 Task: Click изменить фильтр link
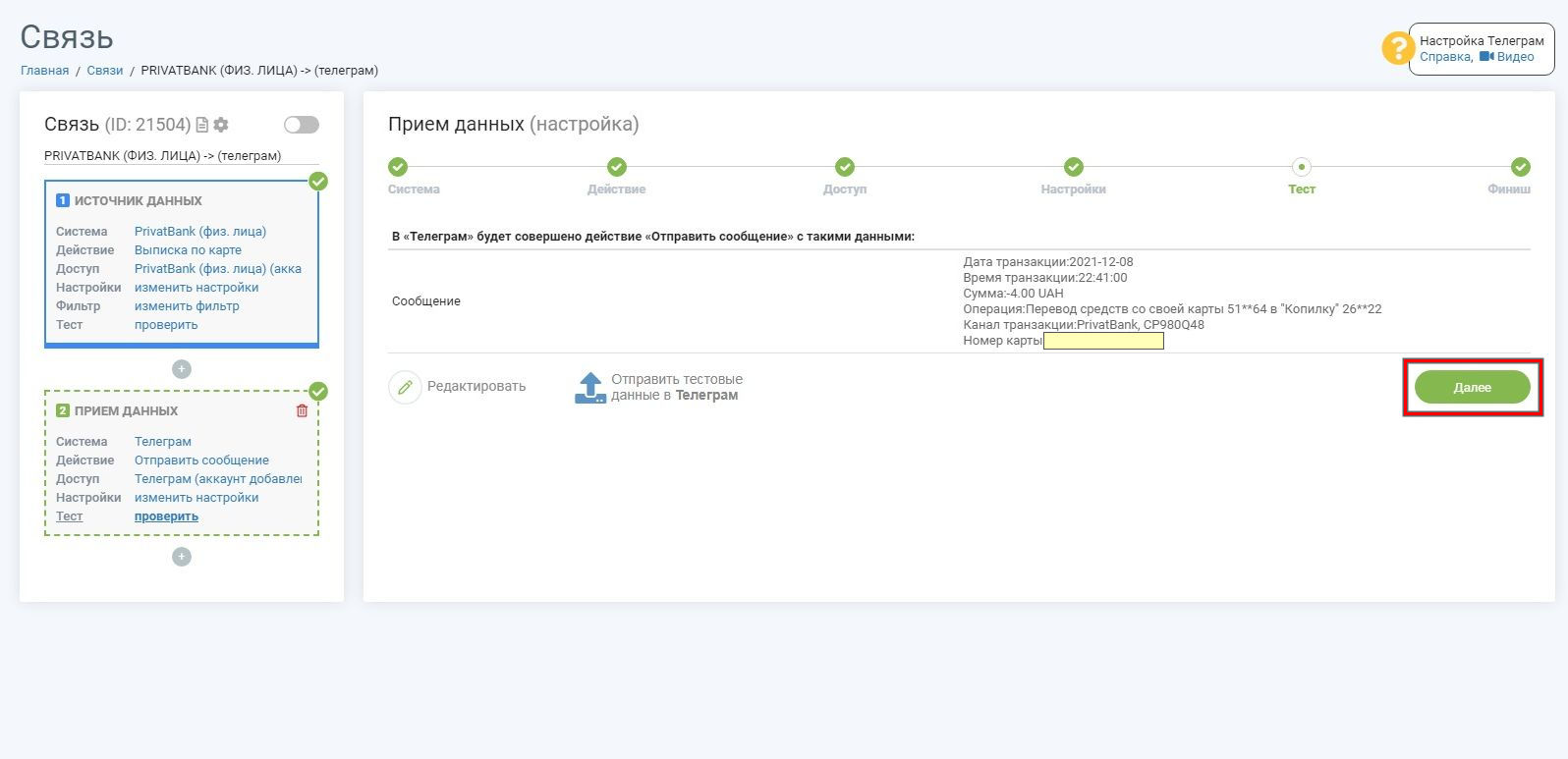[x=187, y=306]
